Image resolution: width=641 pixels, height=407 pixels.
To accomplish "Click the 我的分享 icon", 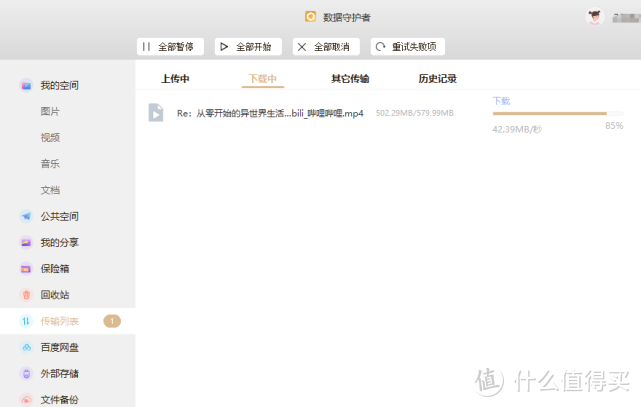I will click(26, 242).
